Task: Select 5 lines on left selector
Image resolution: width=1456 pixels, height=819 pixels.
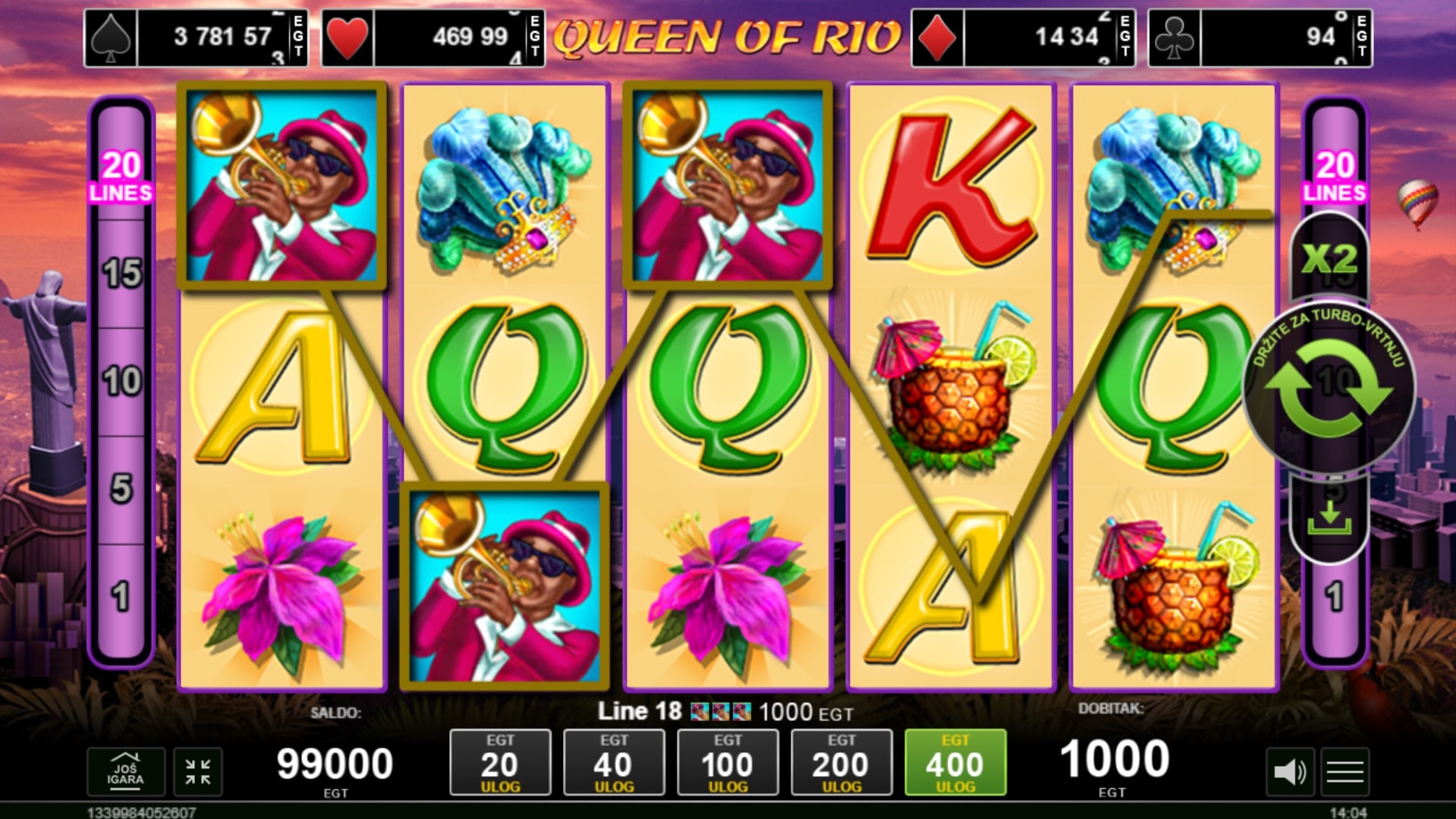Action: (121, 490)
